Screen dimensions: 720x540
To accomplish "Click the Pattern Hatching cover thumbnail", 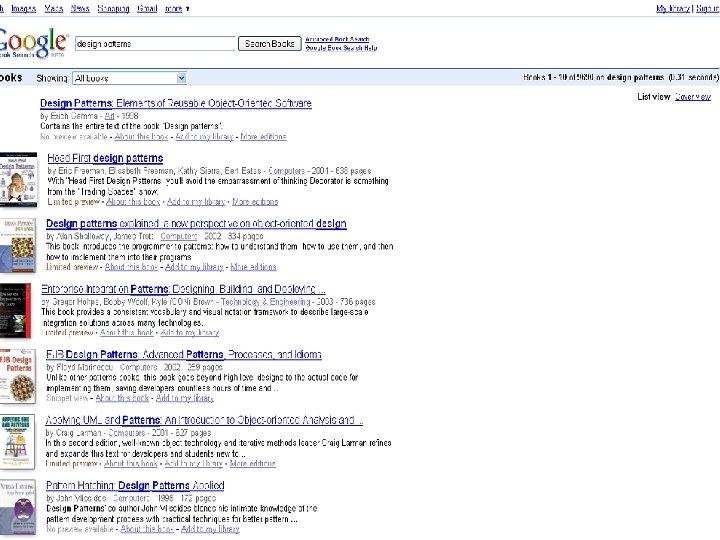I will [x=17, y=507].
